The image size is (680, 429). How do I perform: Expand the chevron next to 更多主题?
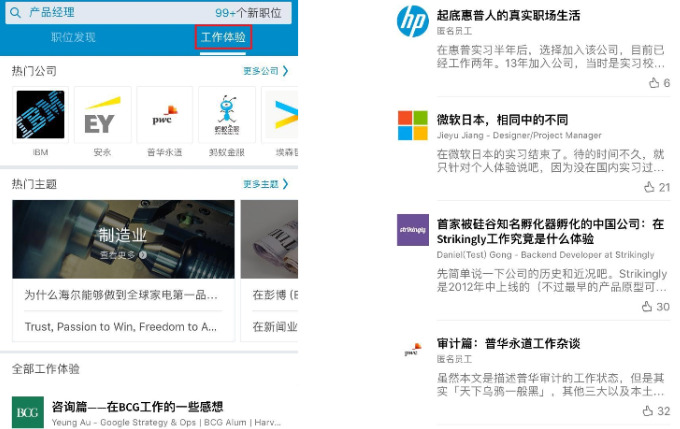pyautogui.click(x=285, y=184)
